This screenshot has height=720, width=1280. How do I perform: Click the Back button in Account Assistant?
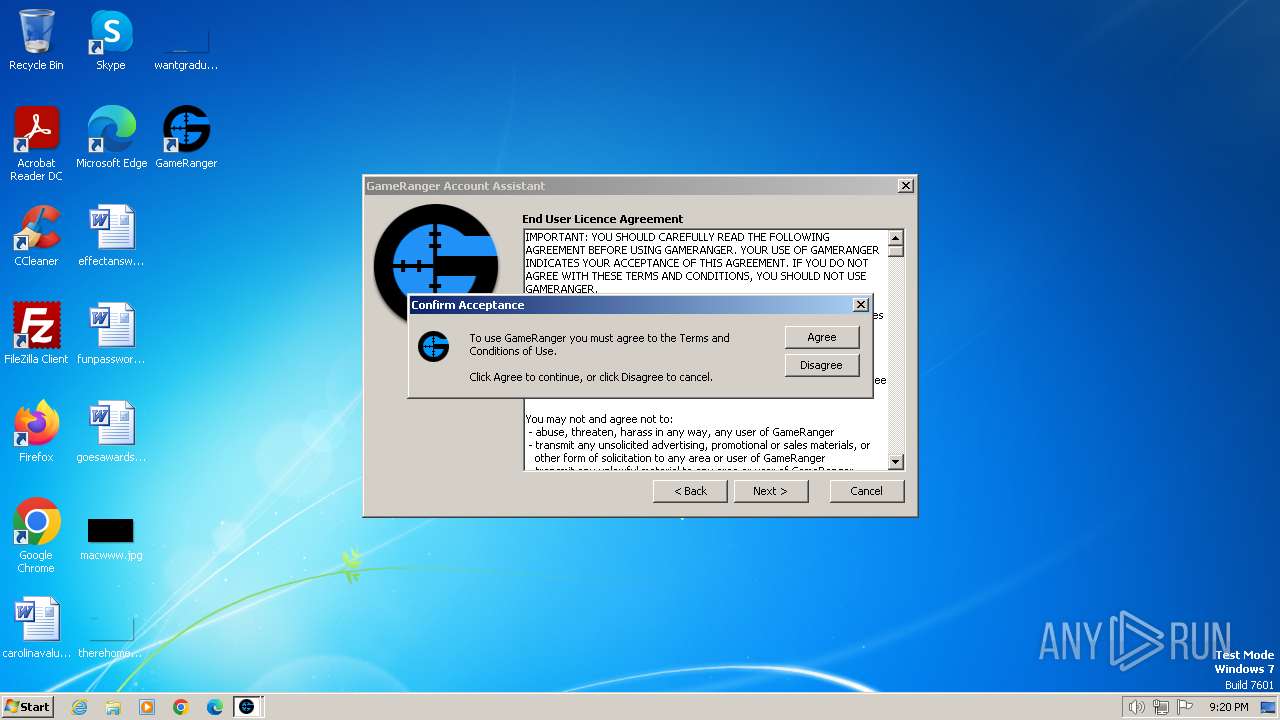690,491
